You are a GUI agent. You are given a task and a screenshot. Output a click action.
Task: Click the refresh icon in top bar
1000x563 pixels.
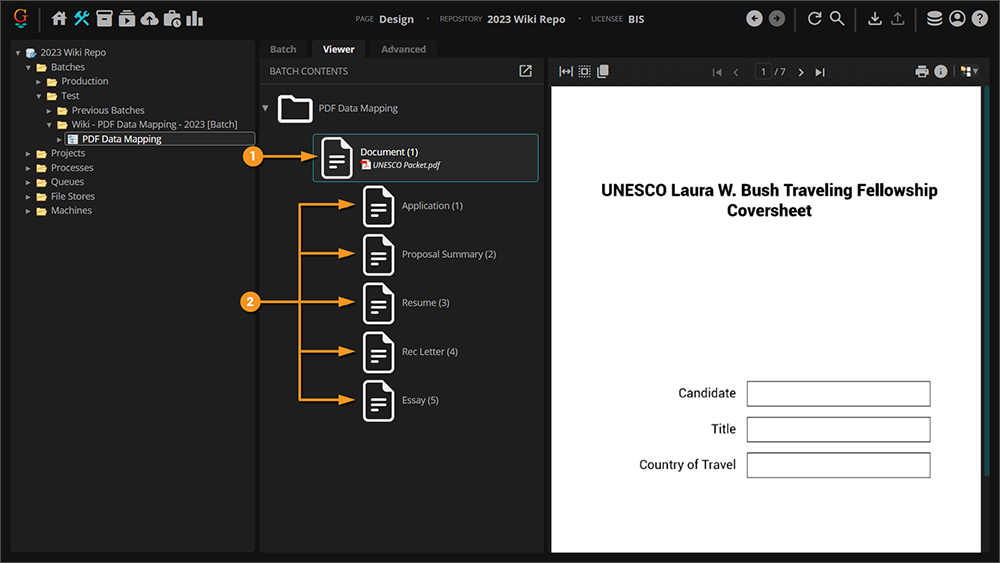click(x=814, y=19)
